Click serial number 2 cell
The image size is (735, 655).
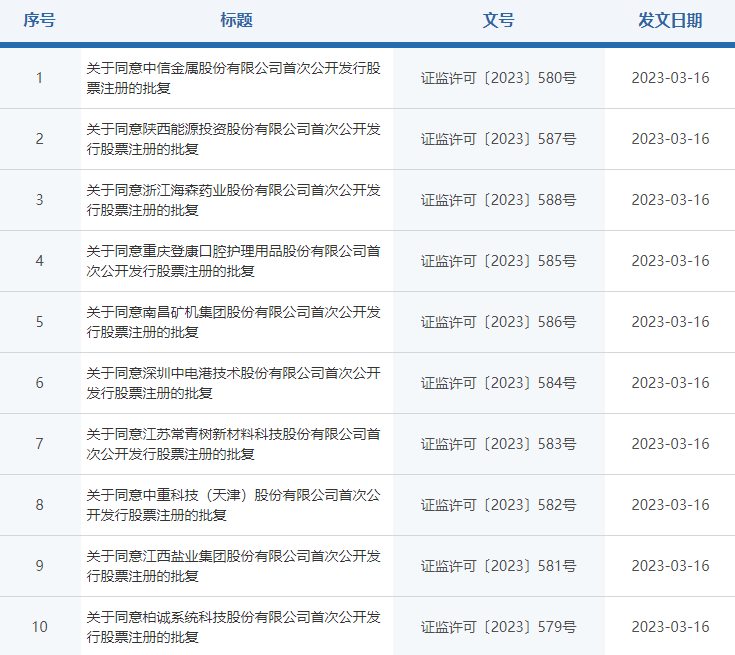pyautogui.click(x=39, y=139)
